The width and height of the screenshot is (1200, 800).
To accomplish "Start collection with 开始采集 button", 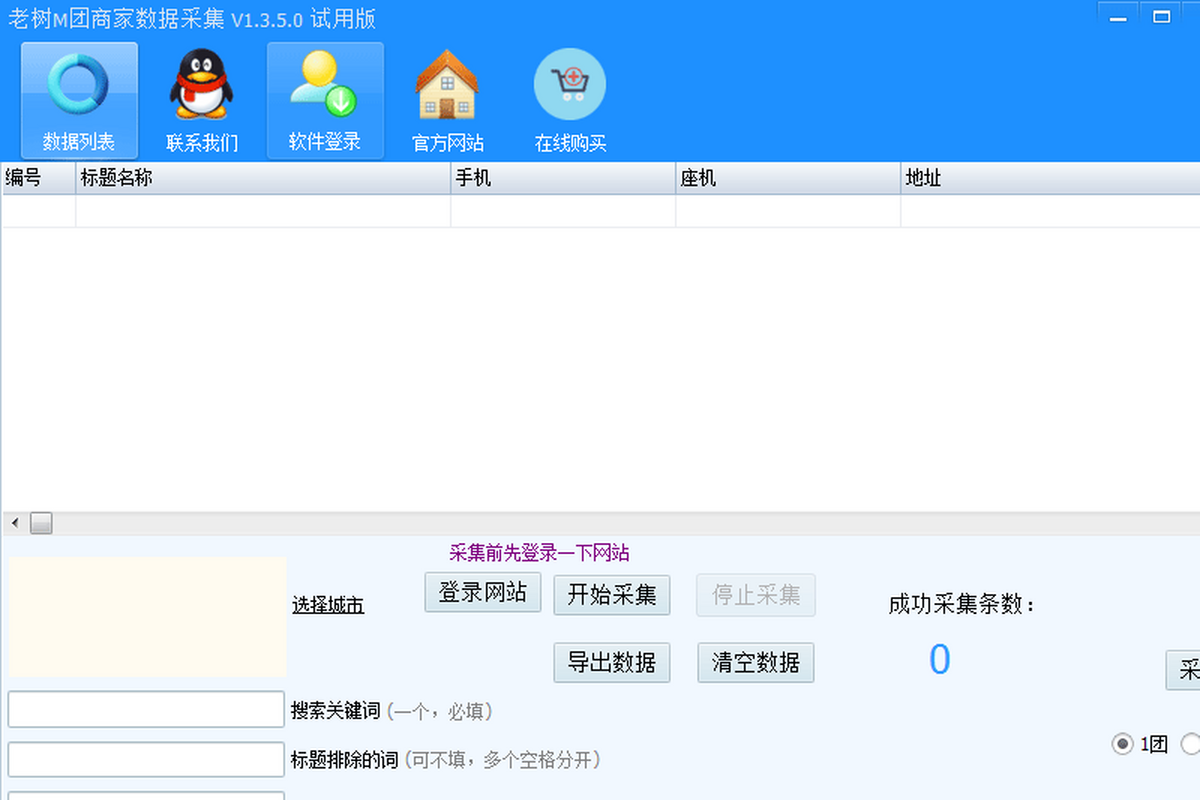I will [612, 595].
